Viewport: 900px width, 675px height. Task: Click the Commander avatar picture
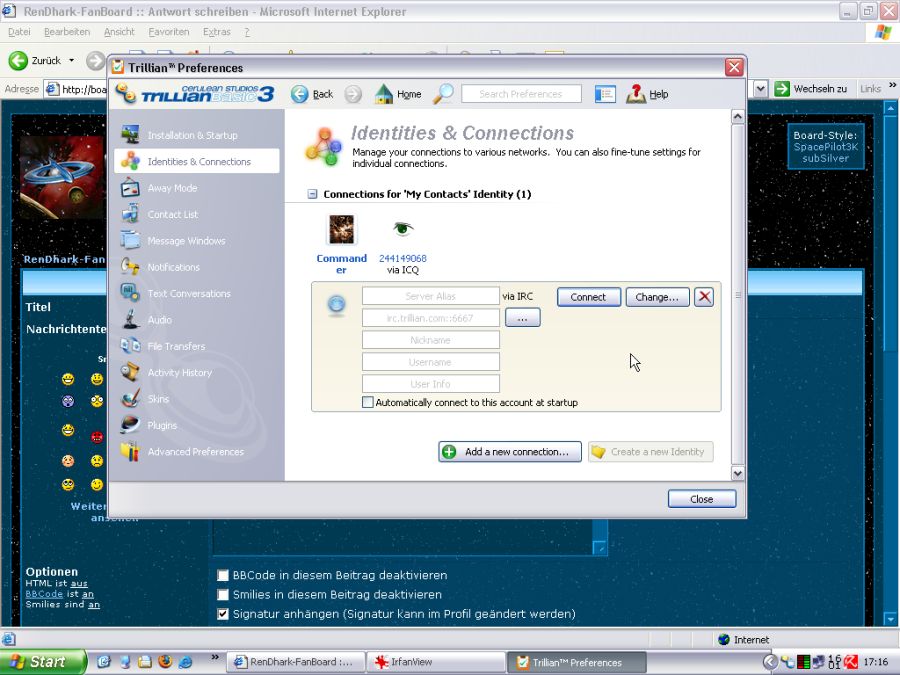[x=342, y=229]
